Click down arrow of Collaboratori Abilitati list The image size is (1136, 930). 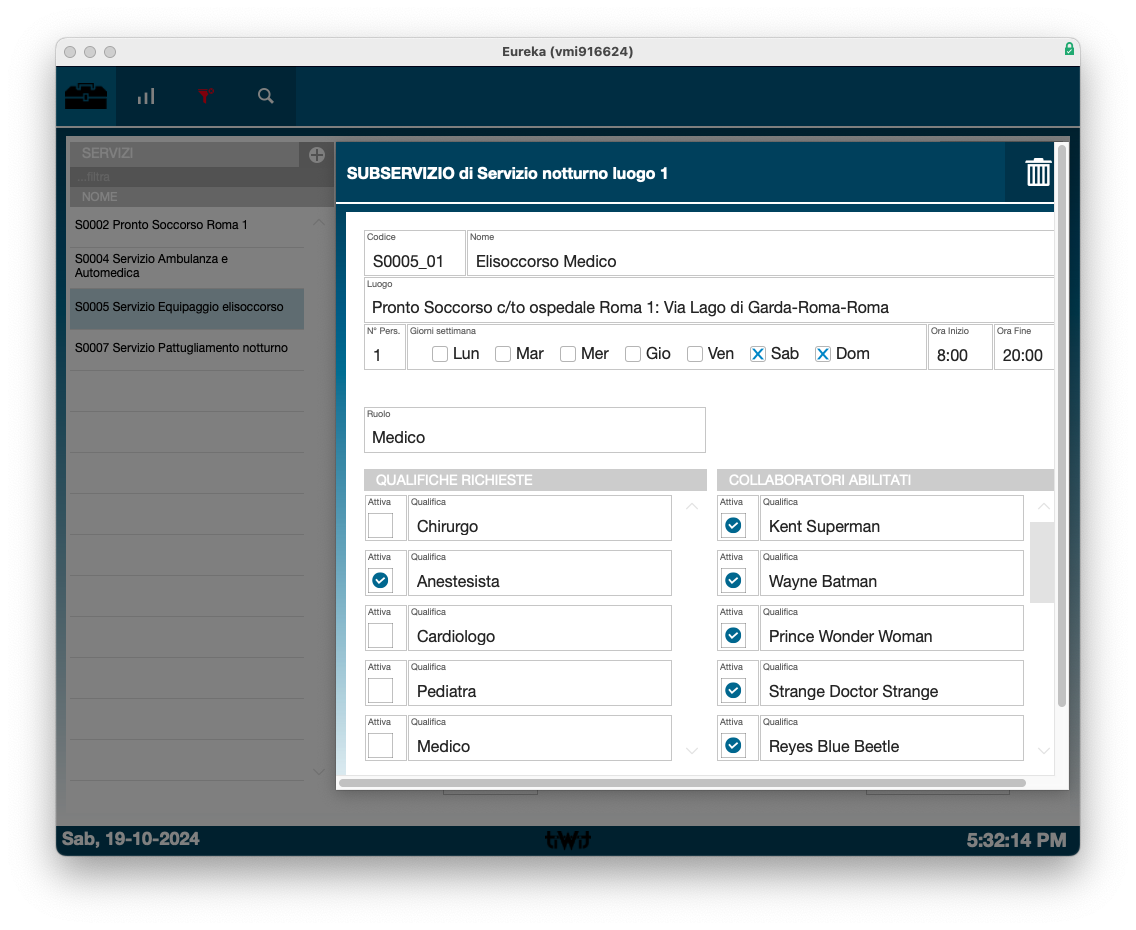point(1043,751)
